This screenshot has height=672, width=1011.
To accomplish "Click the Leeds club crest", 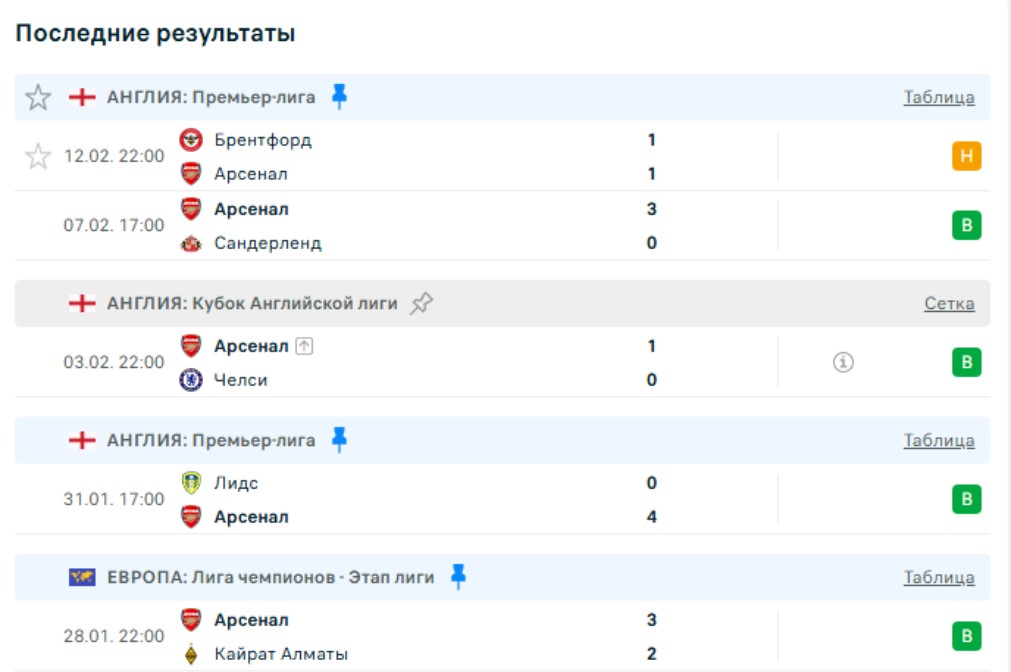I will coord(191,483).
